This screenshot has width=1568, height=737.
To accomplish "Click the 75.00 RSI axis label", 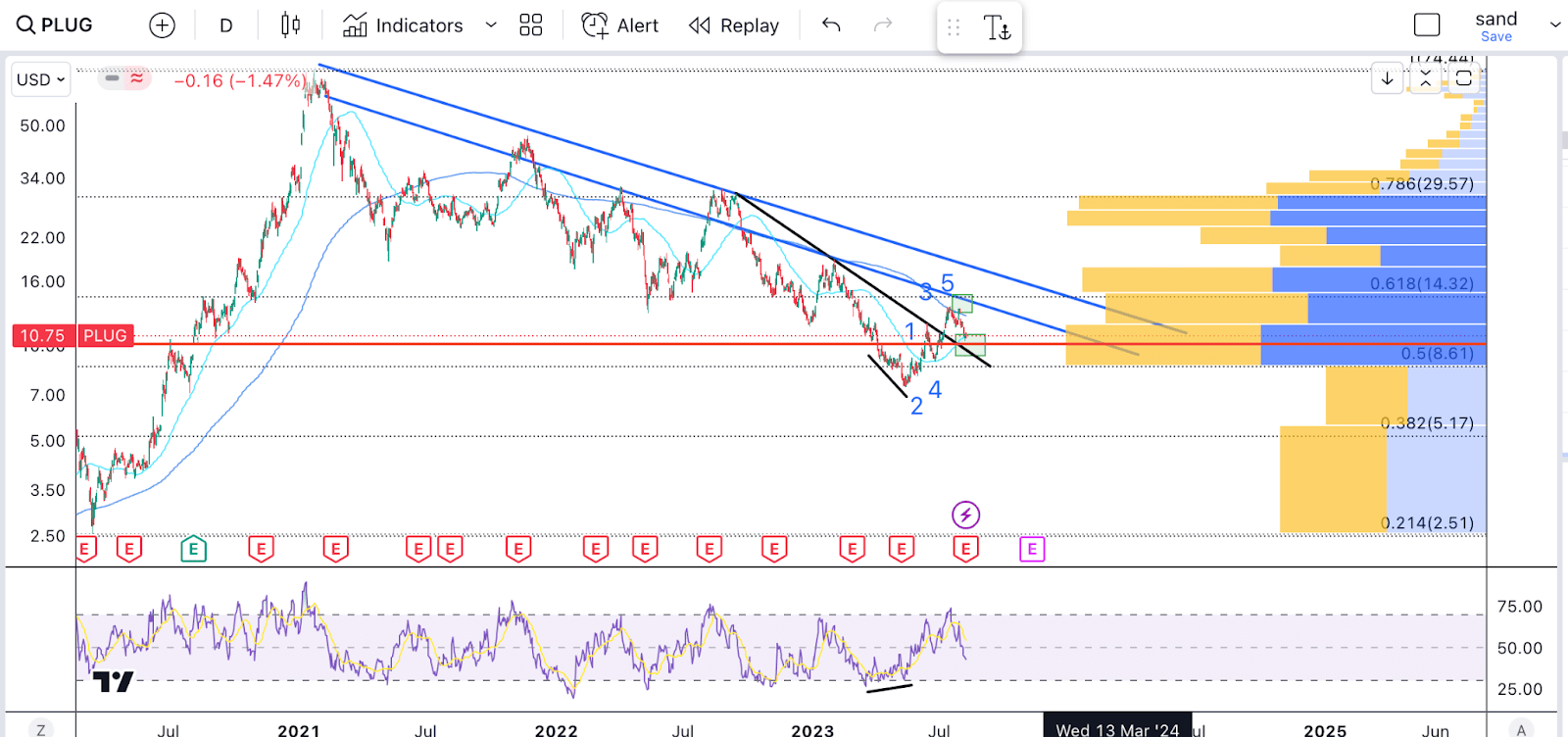I will coord(1520,607).
